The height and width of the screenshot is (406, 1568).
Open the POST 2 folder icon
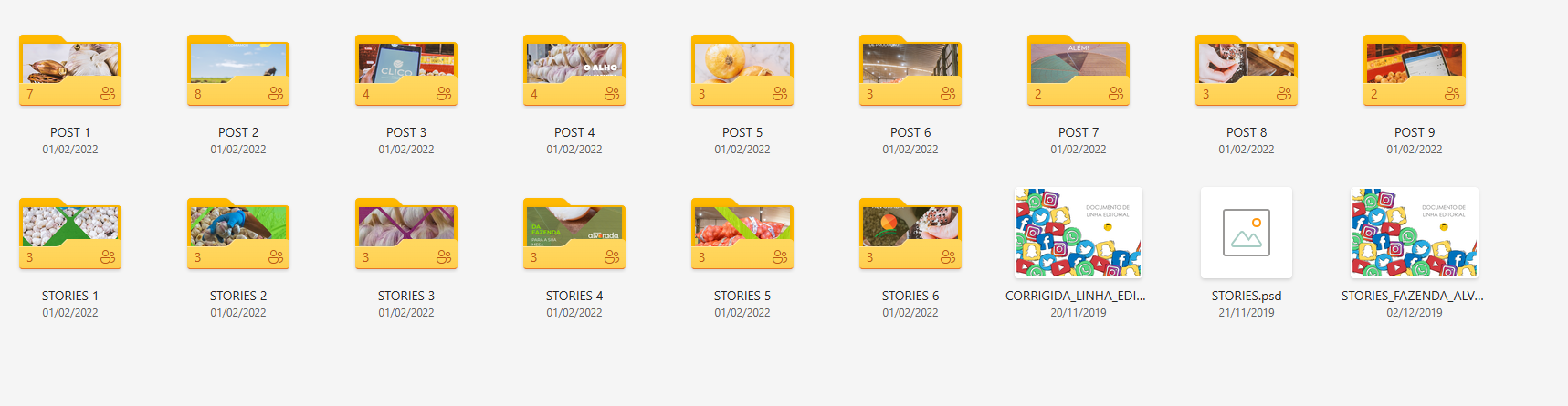point(238,70)
